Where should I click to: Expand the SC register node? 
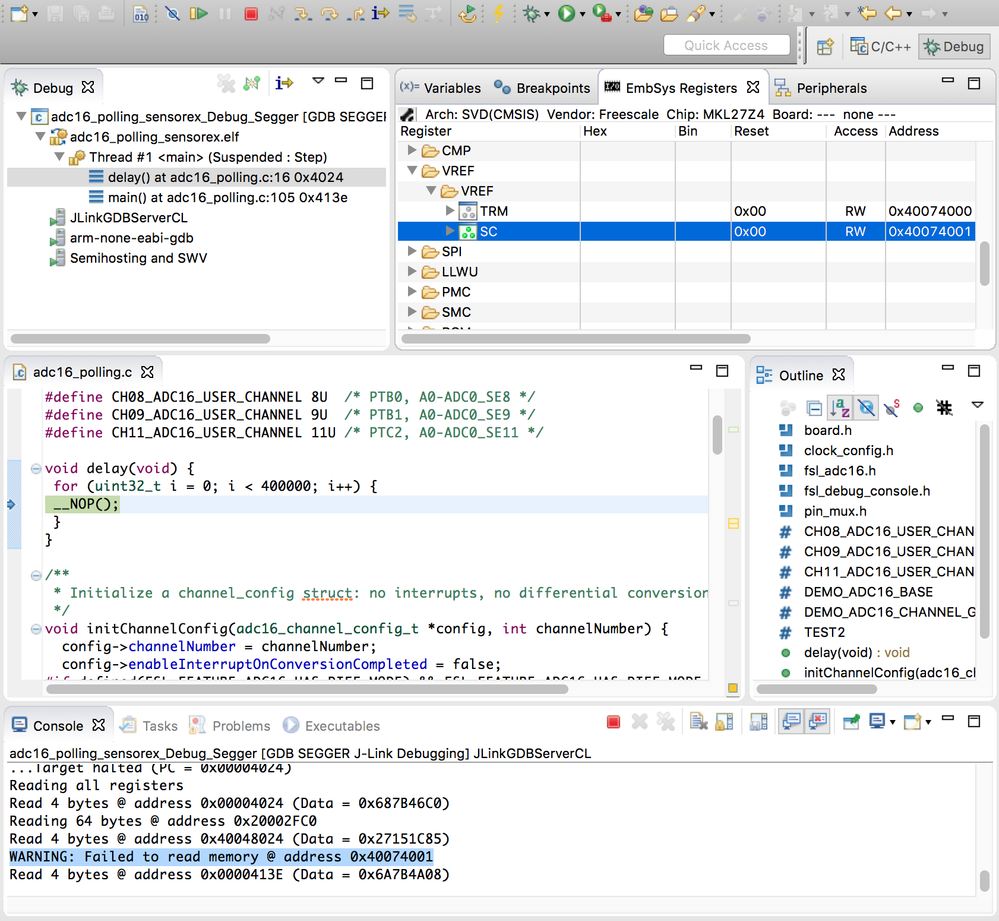tap(450, 232)
